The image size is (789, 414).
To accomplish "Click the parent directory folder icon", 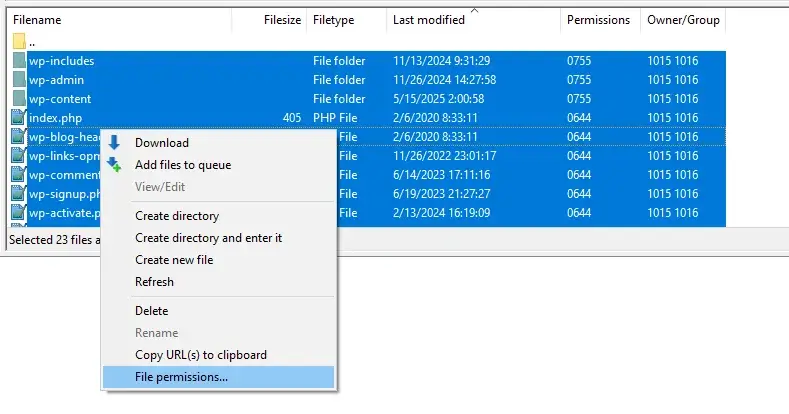I will 19,42.
